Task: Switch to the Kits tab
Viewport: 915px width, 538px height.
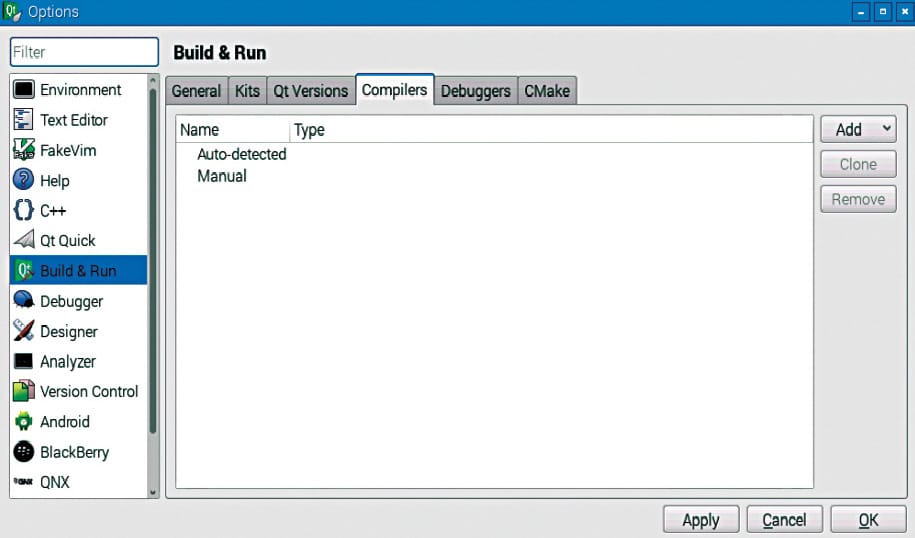Action: [x=247, y=91]
